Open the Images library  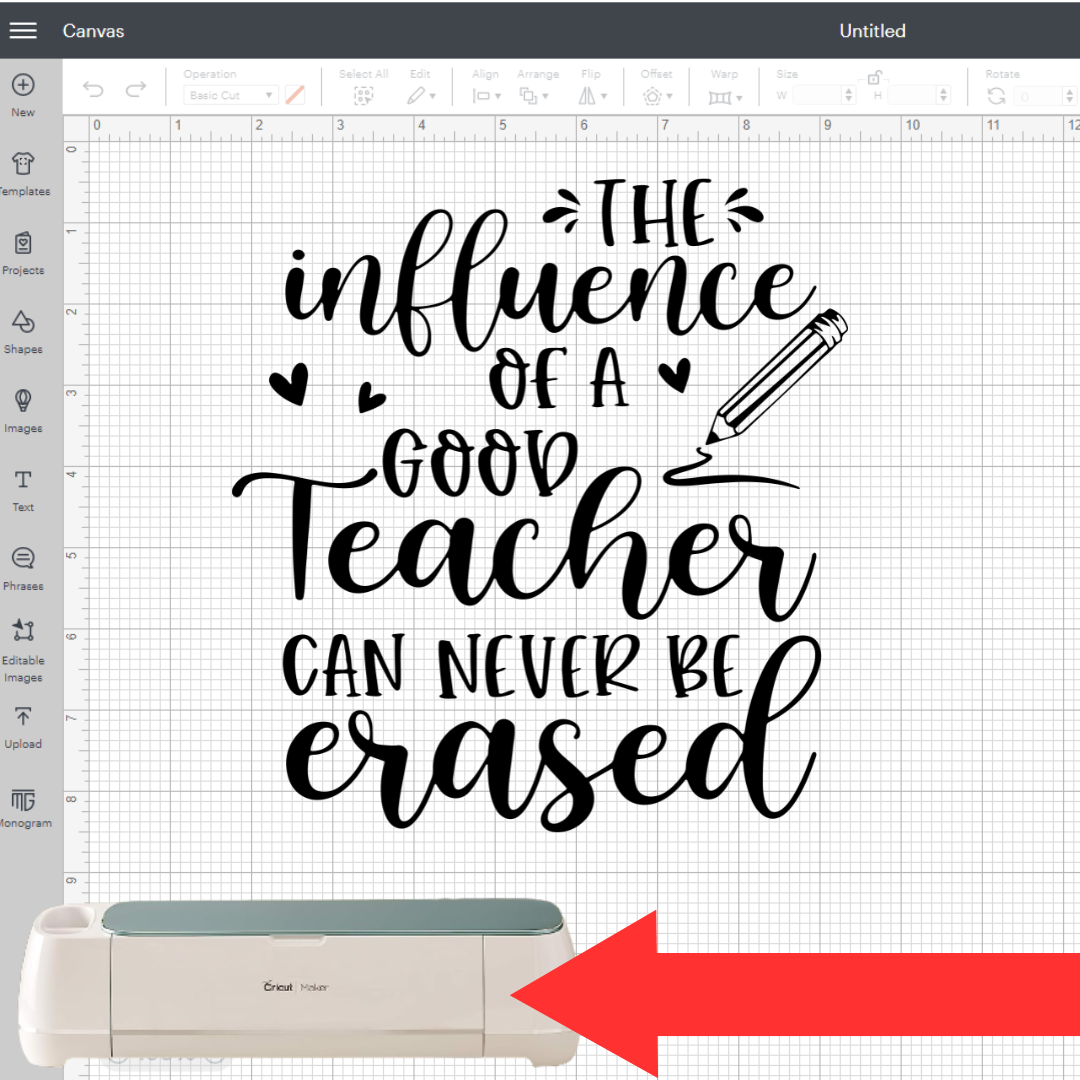tap(23, 411)
